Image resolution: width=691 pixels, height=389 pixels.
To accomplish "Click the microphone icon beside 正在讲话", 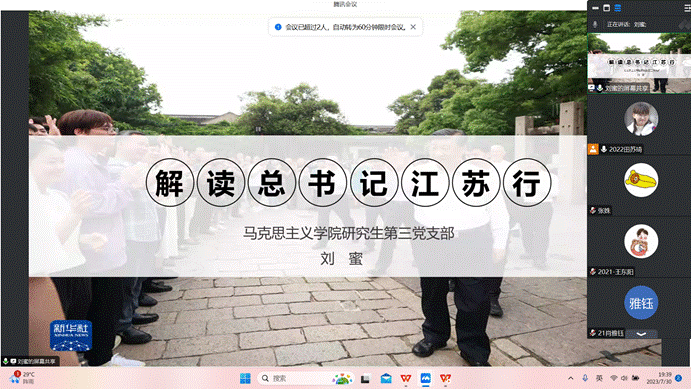I will 595,24.
